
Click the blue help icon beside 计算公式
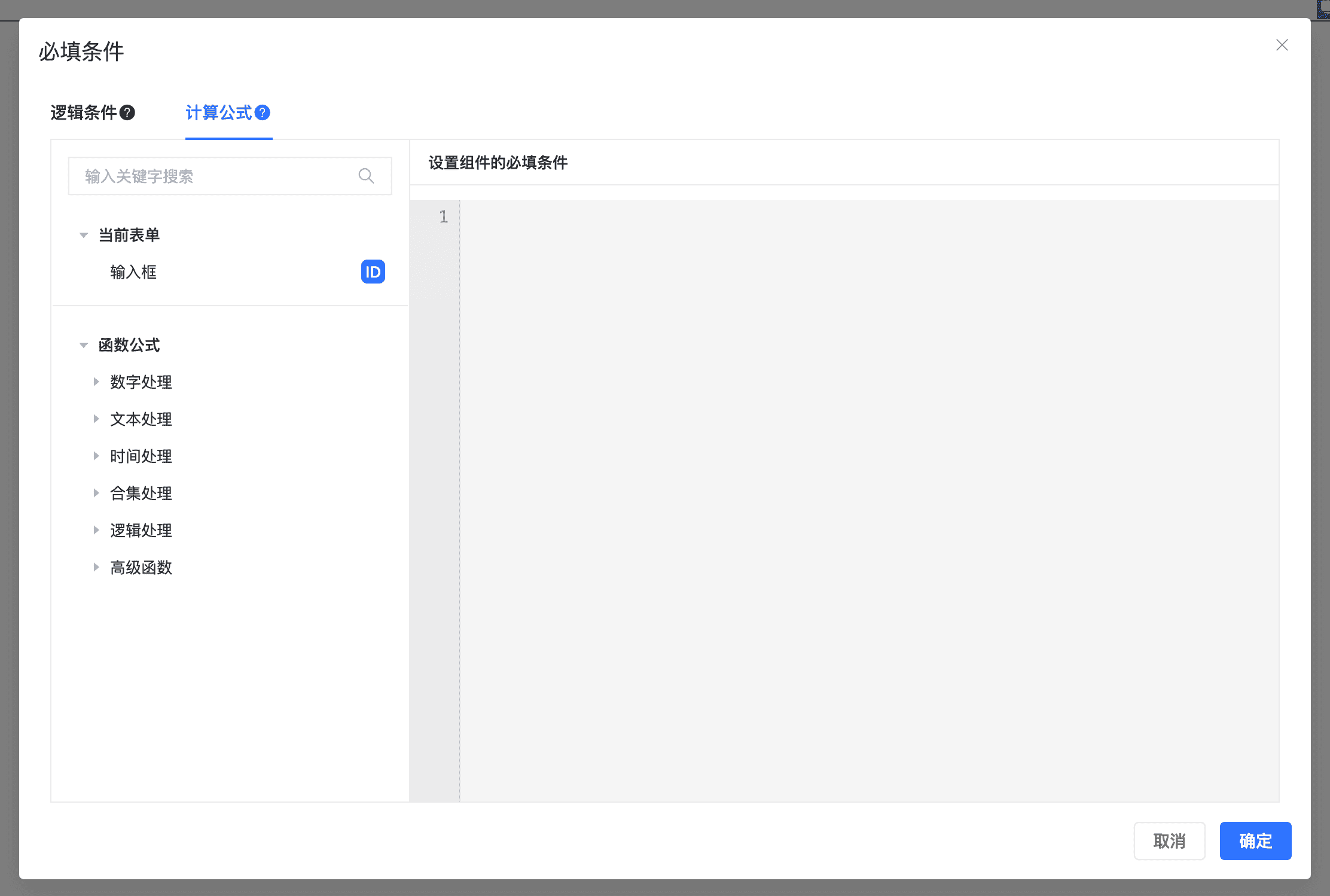[x=263, y=112]
